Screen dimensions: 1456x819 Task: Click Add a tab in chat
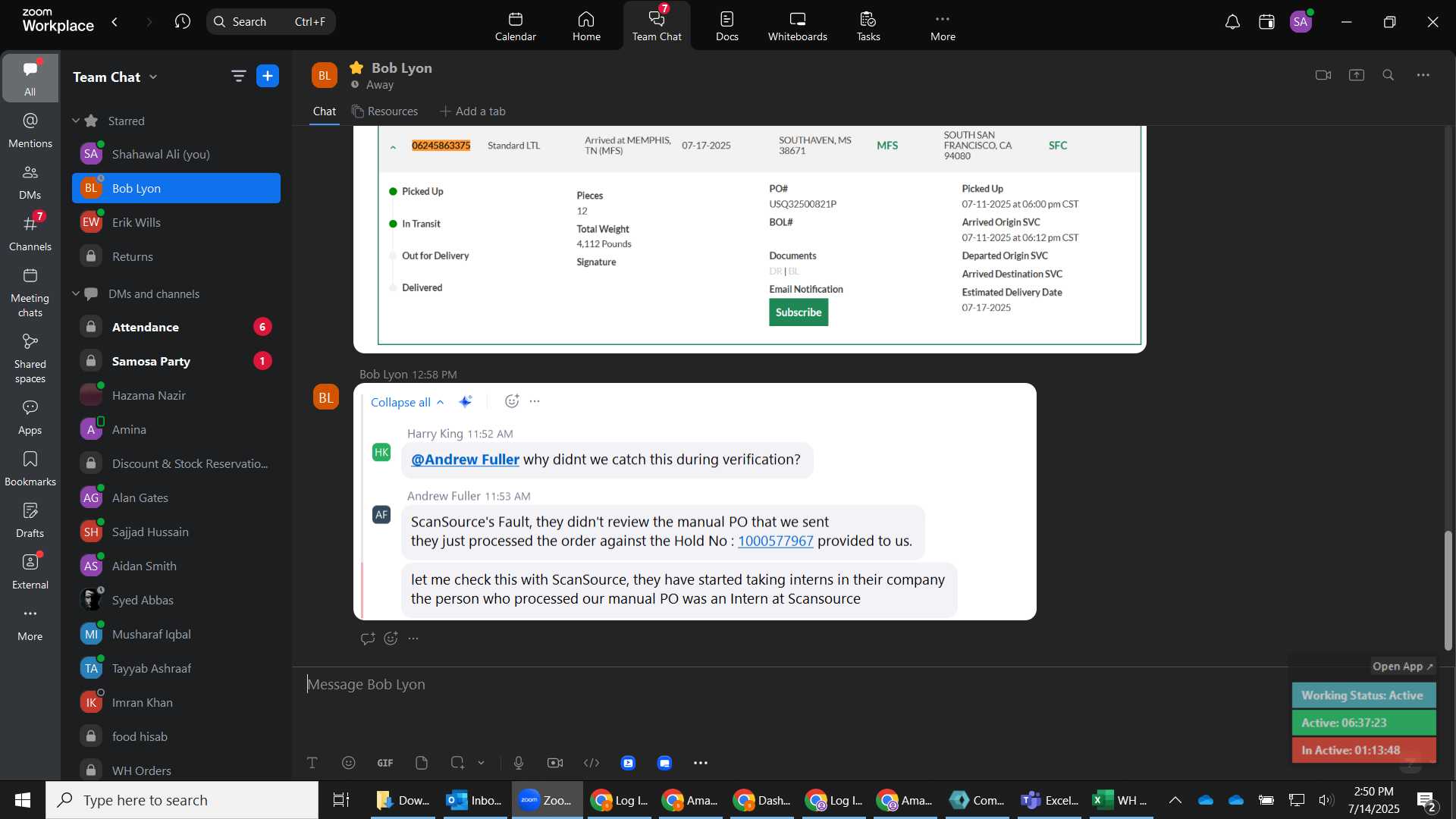pyautogui.click(x=472, y=111)
